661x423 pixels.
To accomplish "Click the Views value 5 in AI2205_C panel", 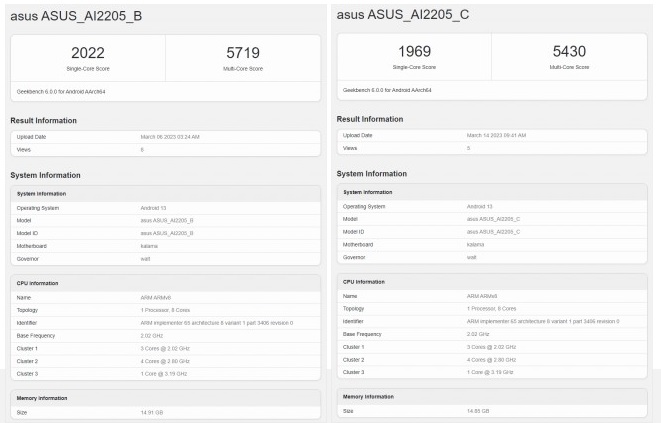I will pos(468,148).
